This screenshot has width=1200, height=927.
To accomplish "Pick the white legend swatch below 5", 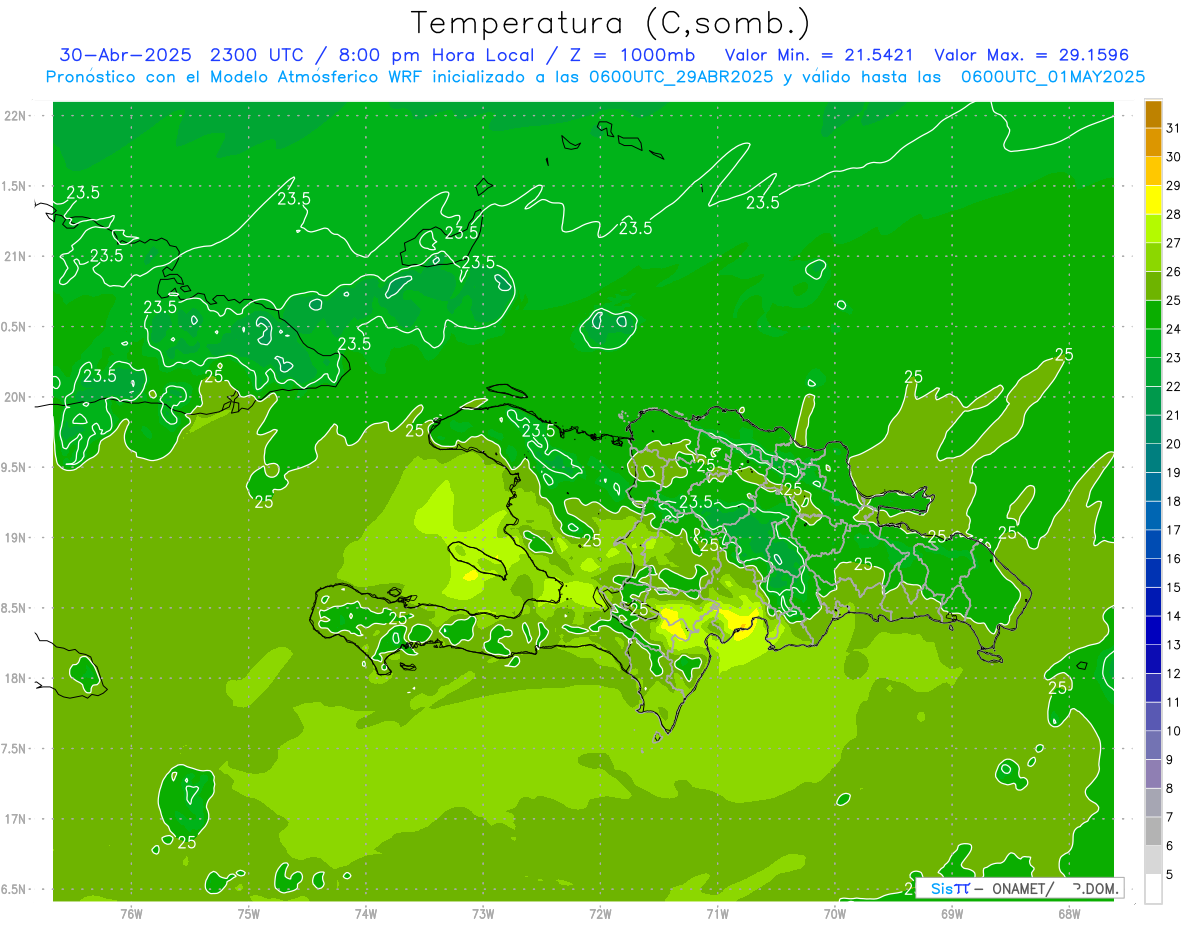I will 1153,888.
